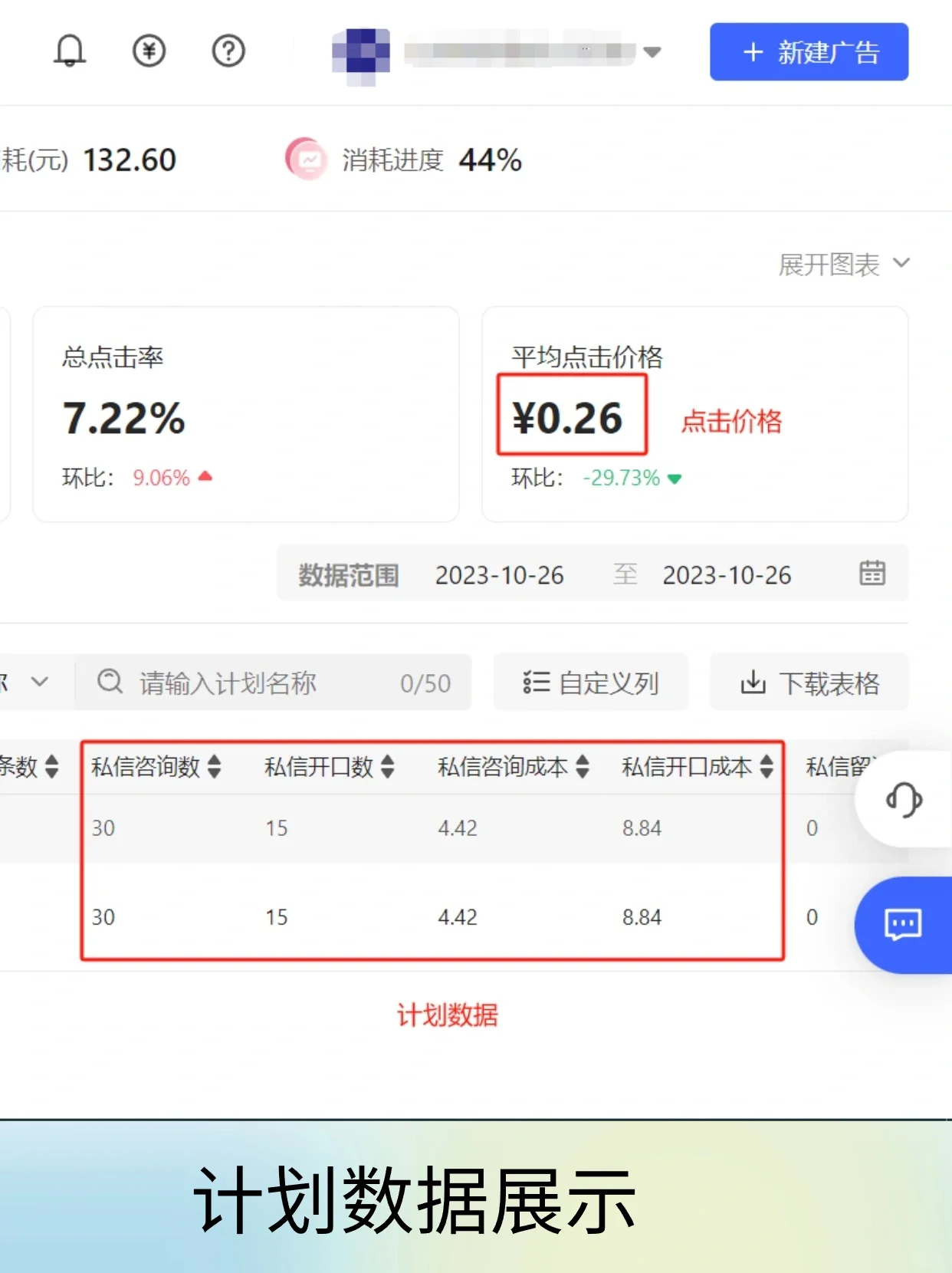Open the blue chat message bubble

(903, 925)
